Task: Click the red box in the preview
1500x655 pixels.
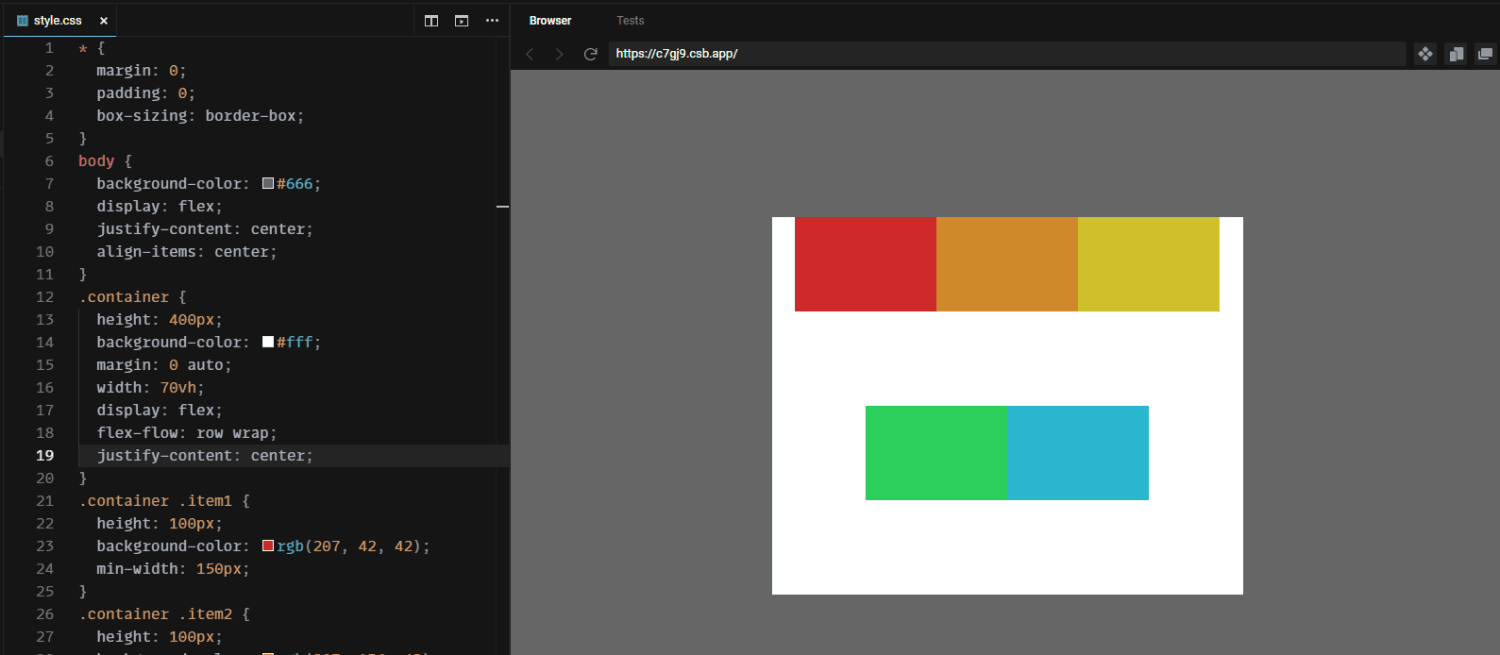Action: click(866, 264)
